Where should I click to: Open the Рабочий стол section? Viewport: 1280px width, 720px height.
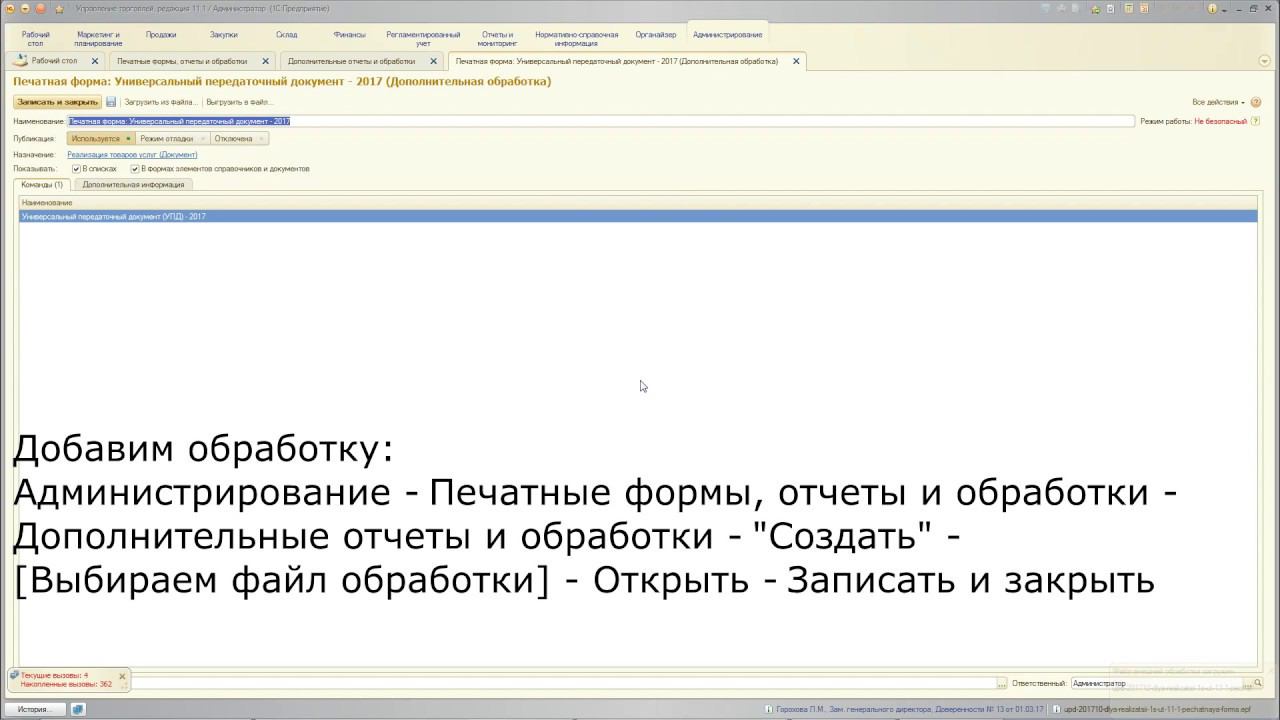pos(36,39)
